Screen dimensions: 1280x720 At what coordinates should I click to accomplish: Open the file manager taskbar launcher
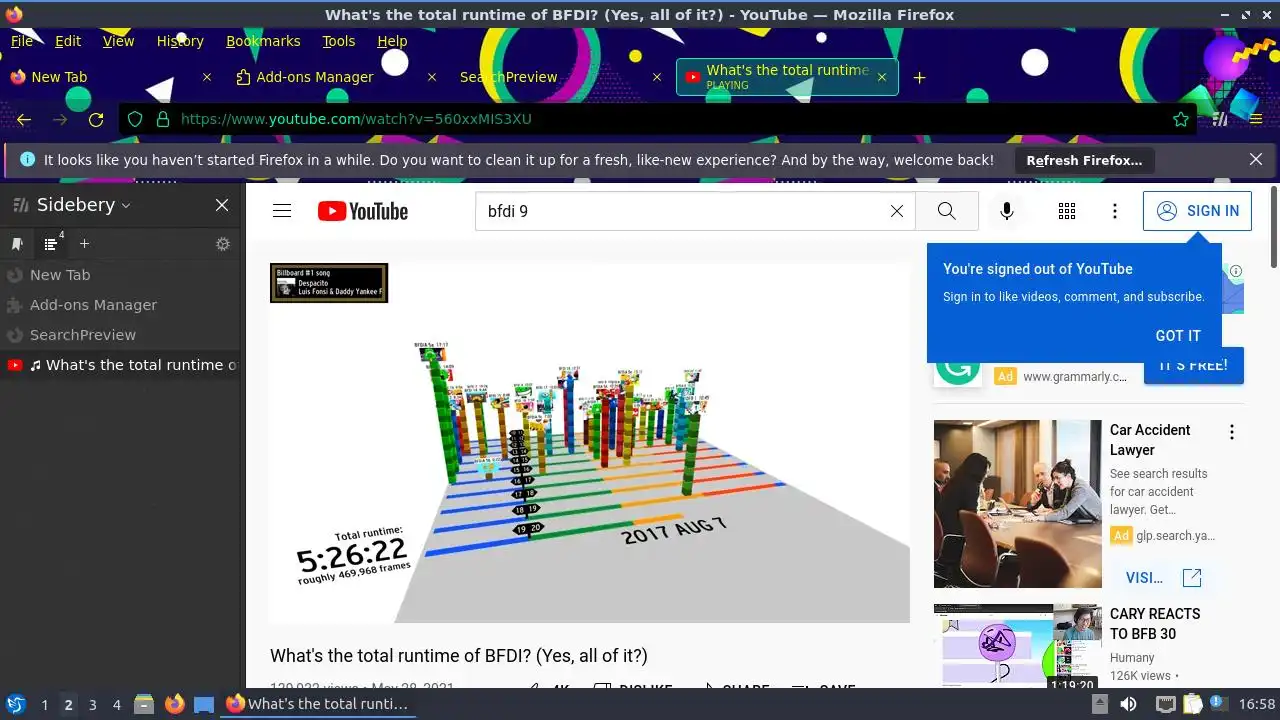[x=144, y=704]
